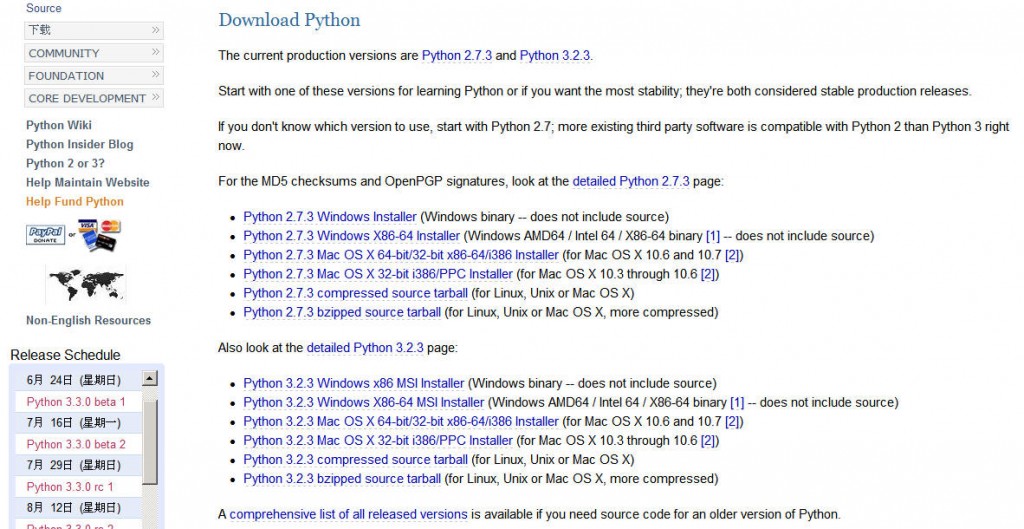The height and width of the screenshot is (529, 1024).
Task: Download Python 3.2.3 Windows X86-64 MSI Installer
Action: [364, 402]
